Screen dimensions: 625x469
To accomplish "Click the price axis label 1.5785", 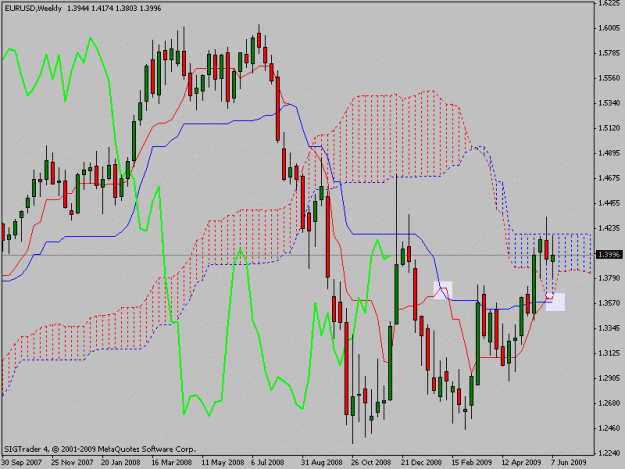I will tap(609, 53).
